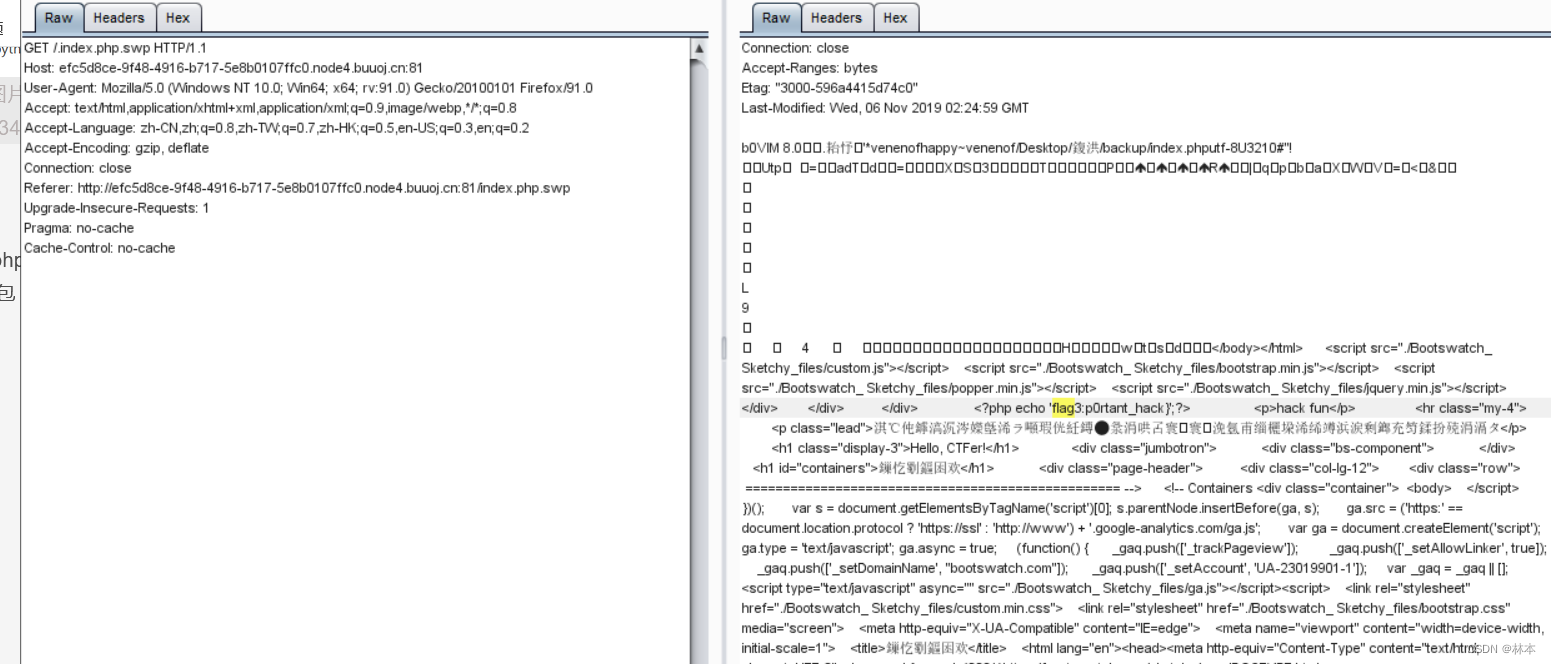Click the '<p>hack fun</p>' text
The width and height of the screenshot is (1551, 664).
tap(1304, 408)
